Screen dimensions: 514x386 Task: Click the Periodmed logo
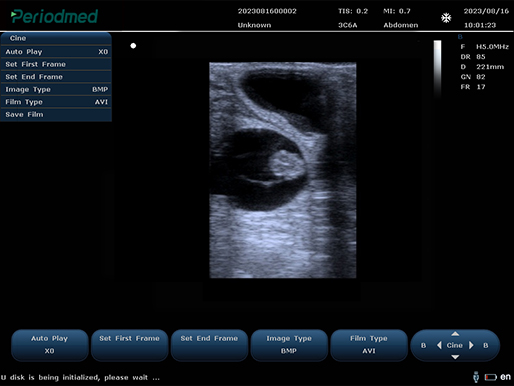tap(54, 17)
